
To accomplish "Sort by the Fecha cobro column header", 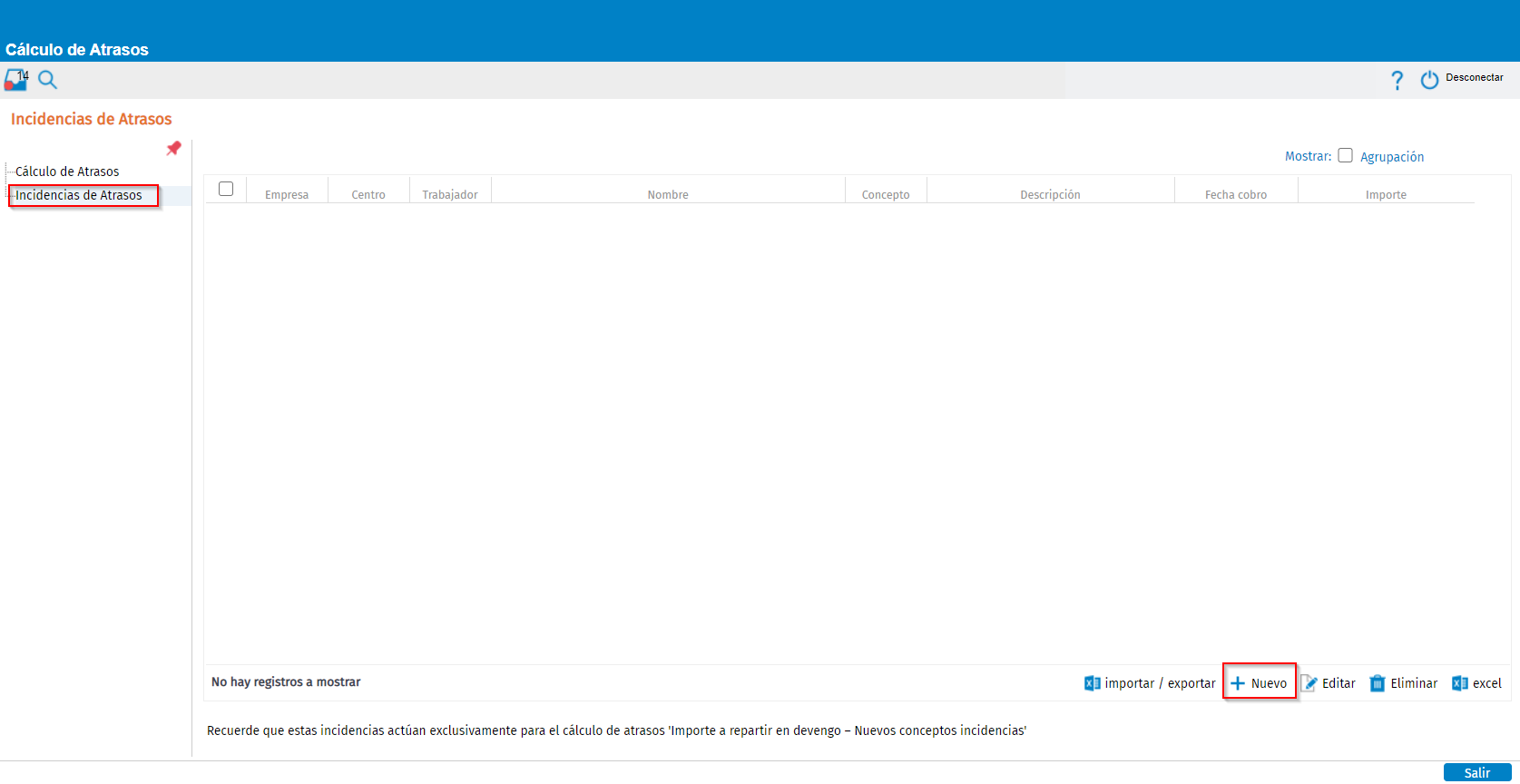I will [1236, 195].
